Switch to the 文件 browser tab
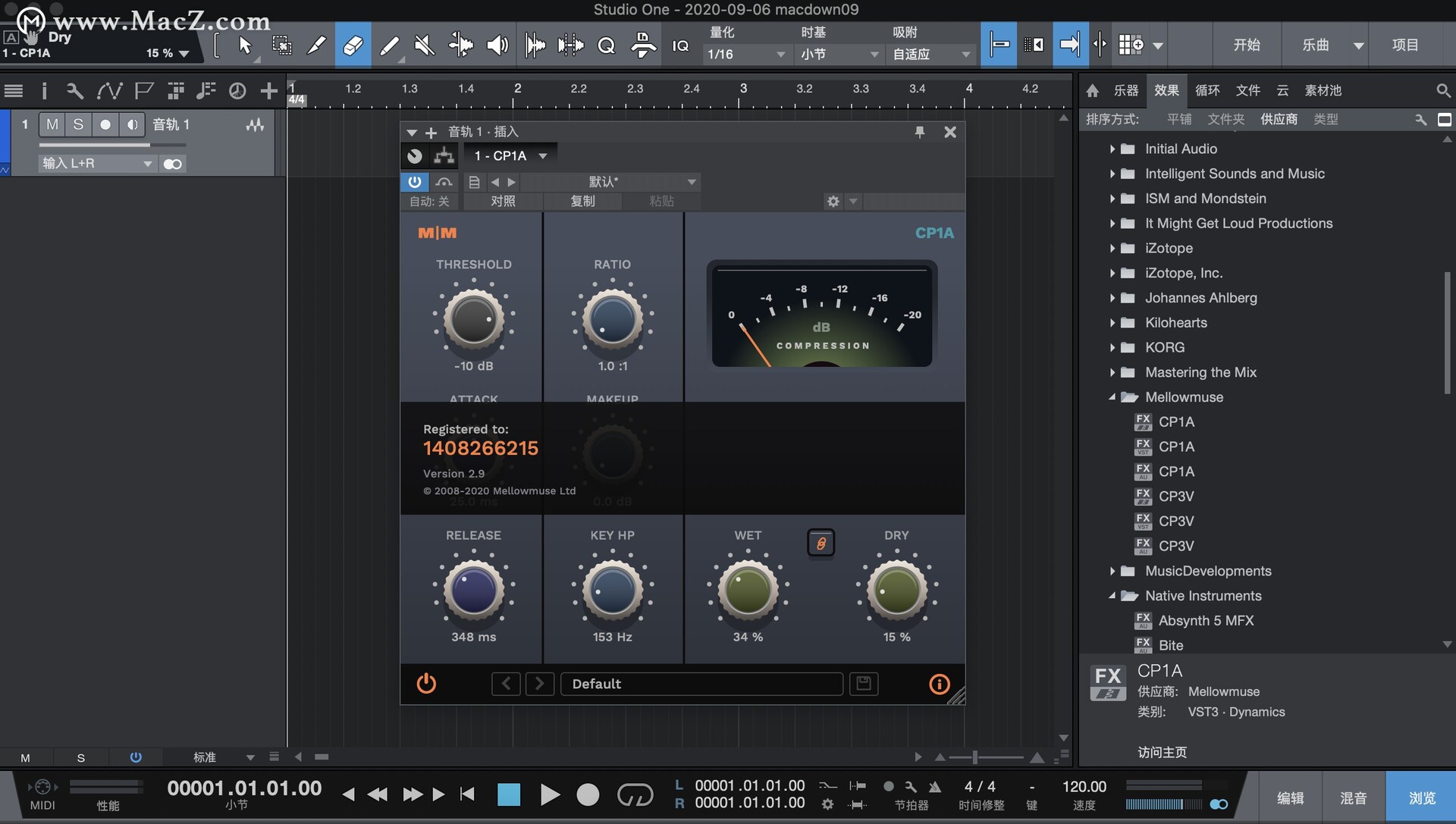 (x=1247, y=91)
